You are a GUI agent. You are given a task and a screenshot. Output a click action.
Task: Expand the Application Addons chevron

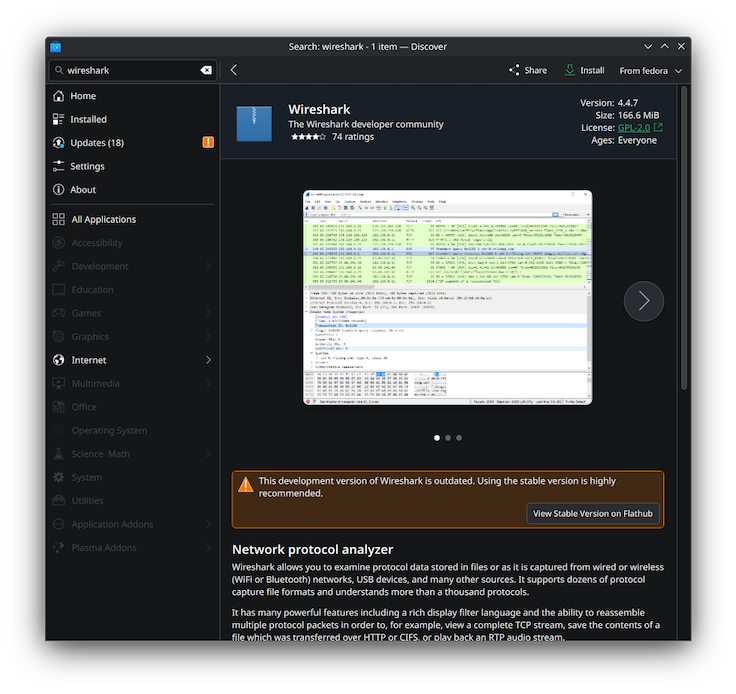tap(208, 524)
